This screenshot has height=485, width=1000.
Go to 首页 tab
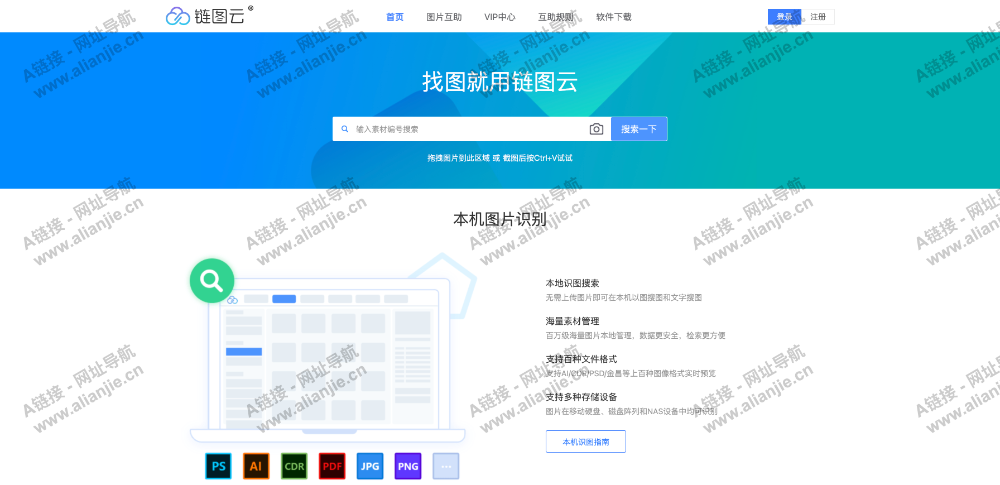click(x=395, y=17)
